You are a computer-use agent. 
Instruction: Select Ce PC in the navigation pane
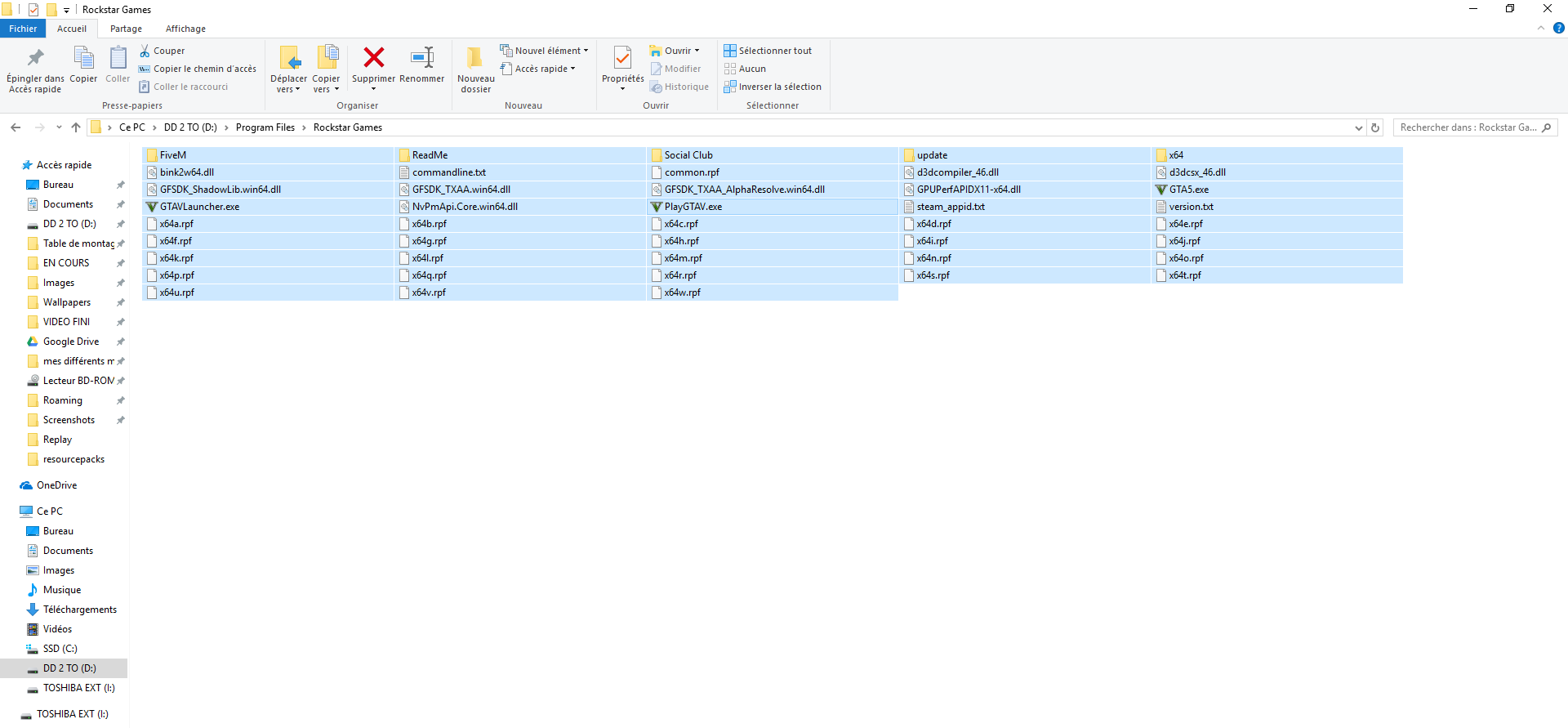[x=50, y=511]
